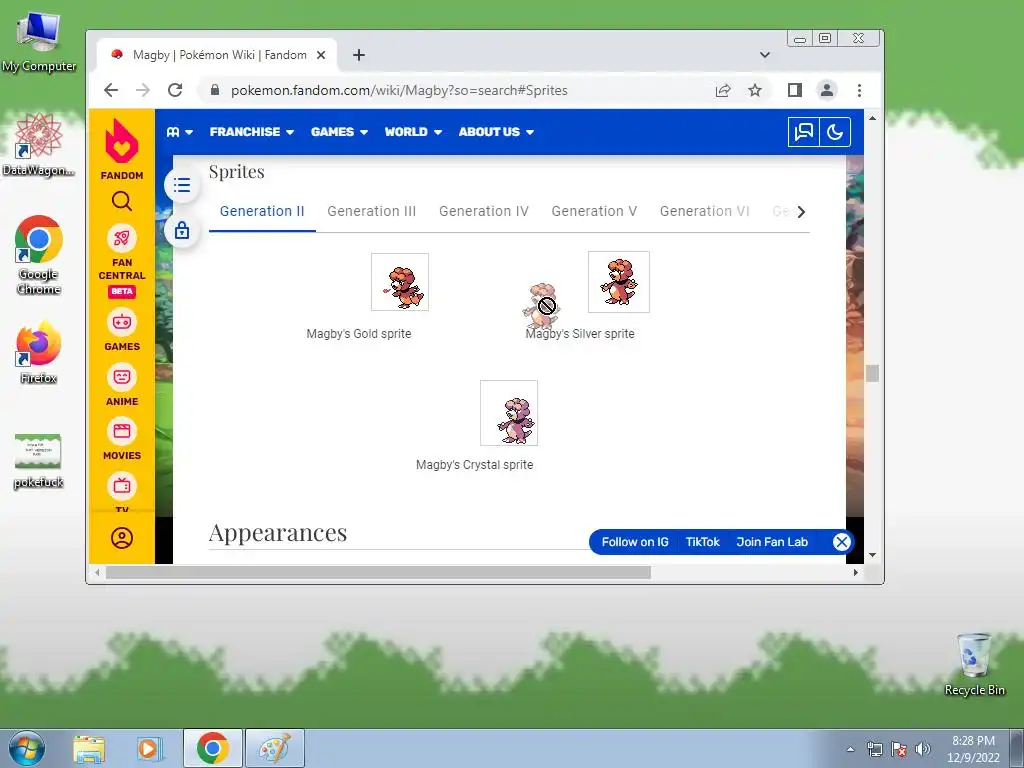1024x768 pixels.
Task: Open table of contents list icon
Action: pos(182,185)
